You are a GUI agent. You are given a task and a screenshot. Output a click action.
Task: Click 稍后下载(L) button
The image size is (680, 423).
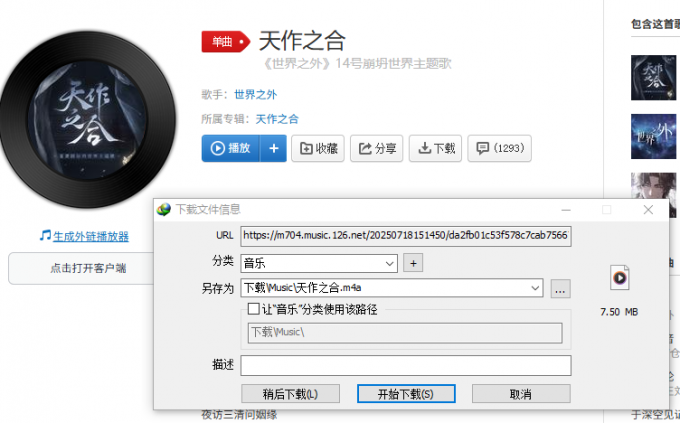291,394
